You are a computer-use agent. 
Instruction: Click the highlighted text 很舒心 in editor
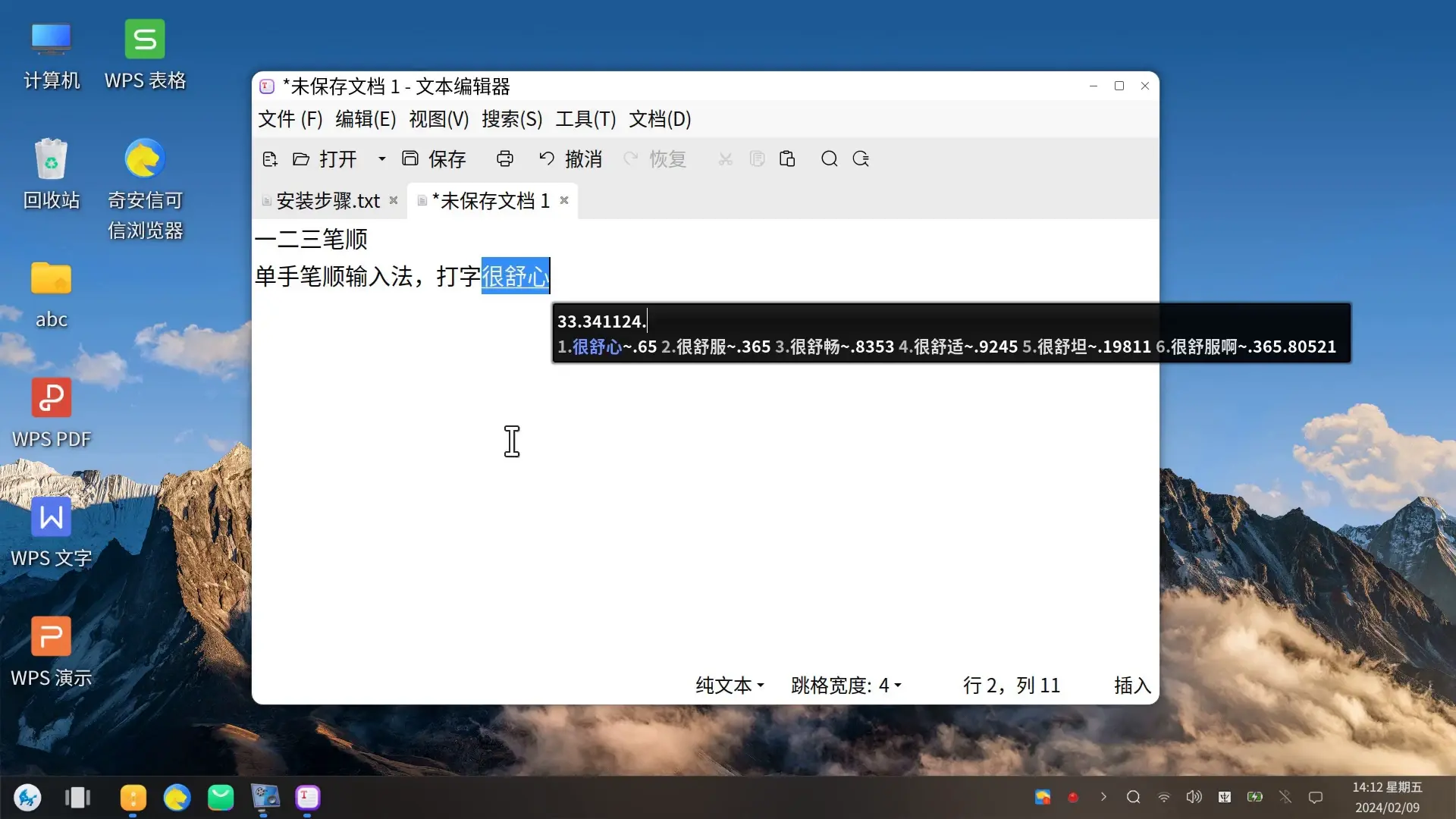(x=516, y=276)
